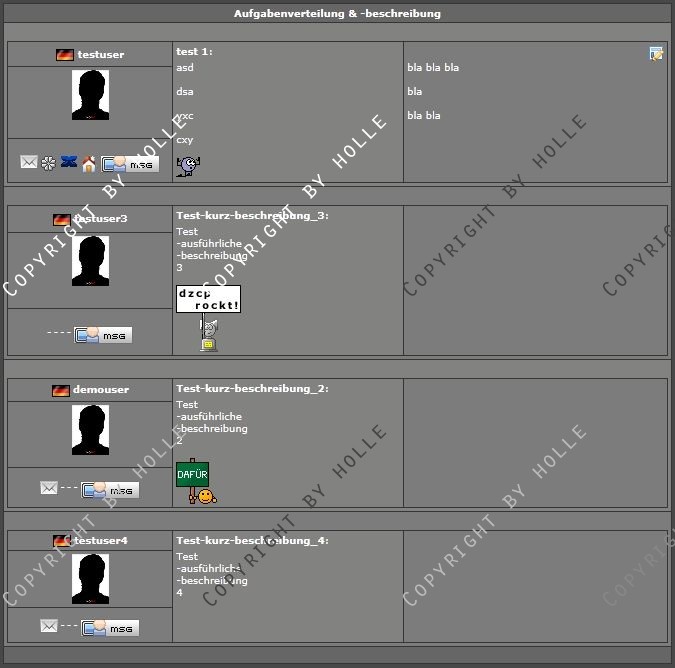Click testuser's silhouette avatar picture
The image size is (675, 668).
point(90,96)
